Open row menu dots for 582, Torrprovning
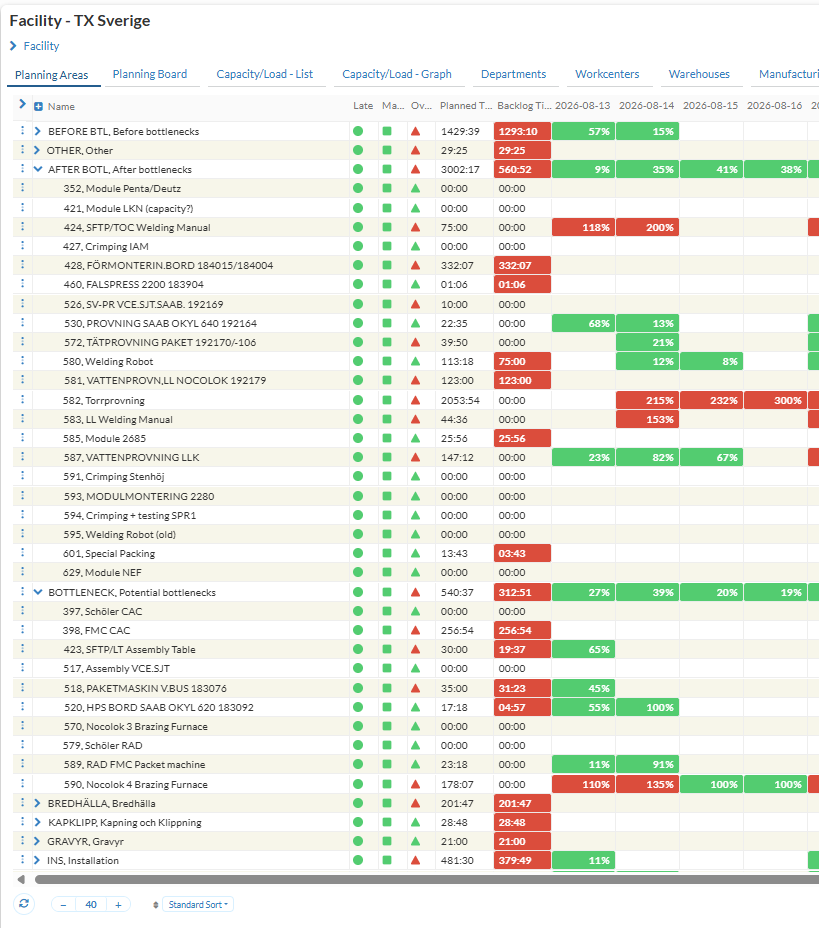Image resolution: width=819 pixels, height=928 pixels. (x=22, y=399)
